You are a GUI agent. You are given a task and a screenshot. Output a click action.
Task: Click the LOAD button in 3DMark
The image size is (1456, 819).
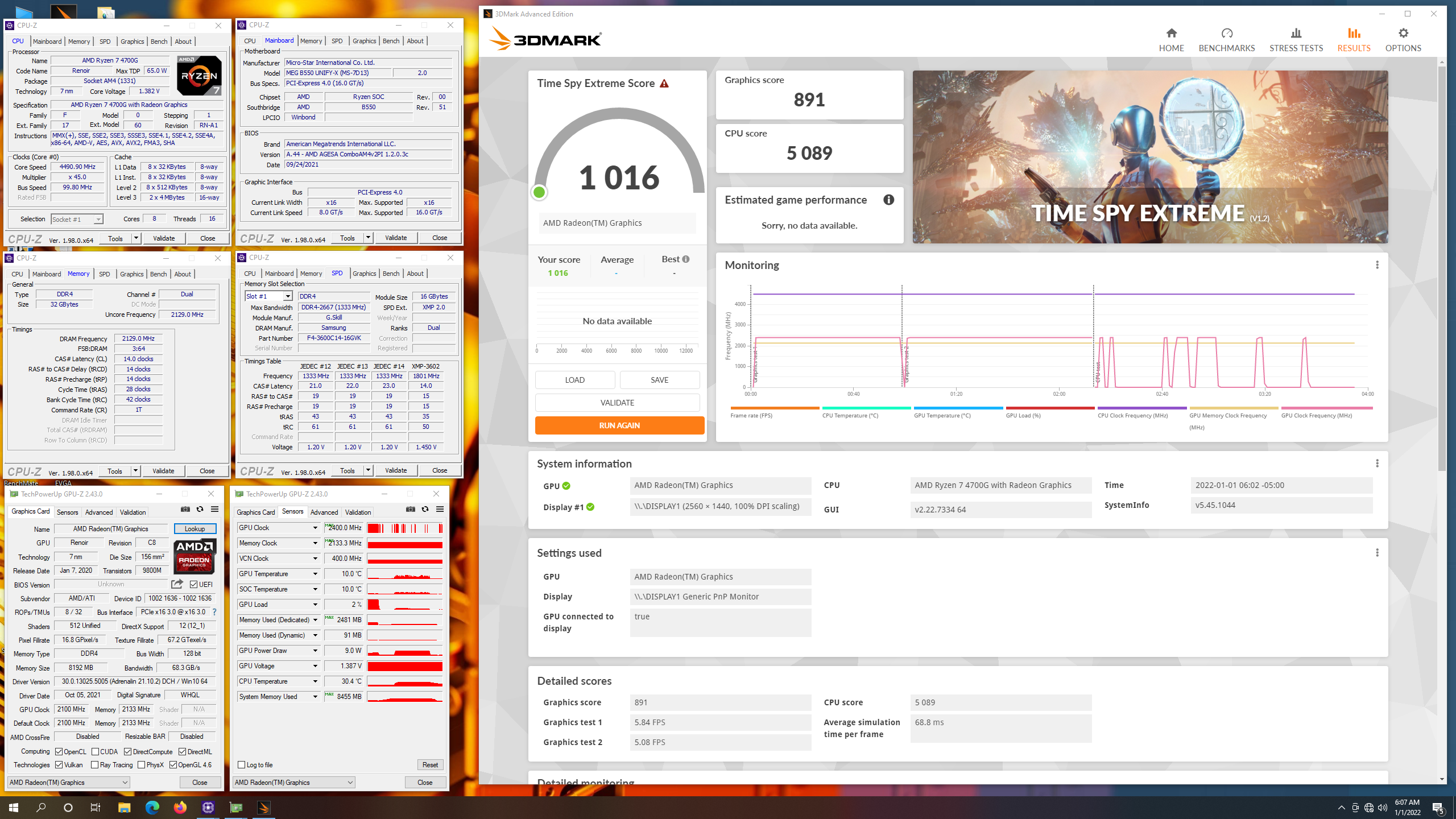click(574, 380)
